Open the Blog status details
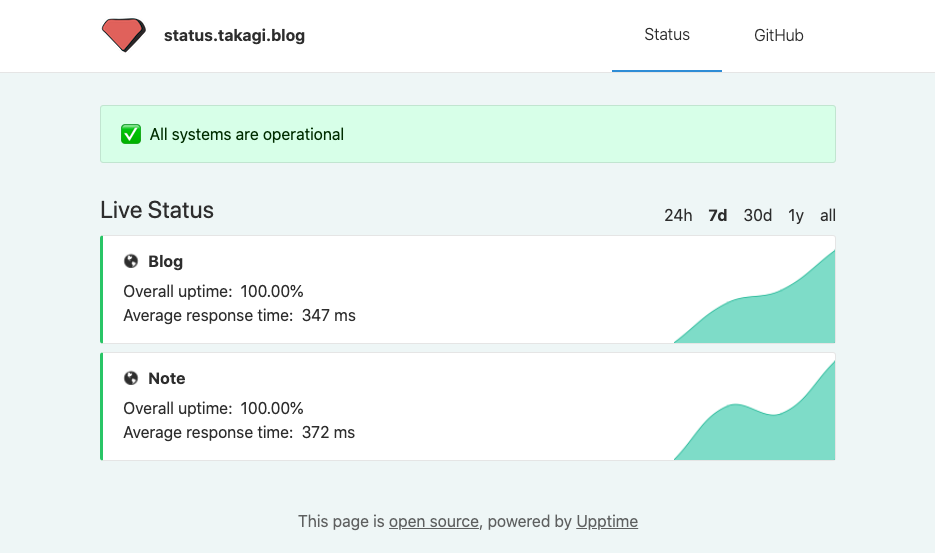The image size is (935, 553). (x=166, y=261)
